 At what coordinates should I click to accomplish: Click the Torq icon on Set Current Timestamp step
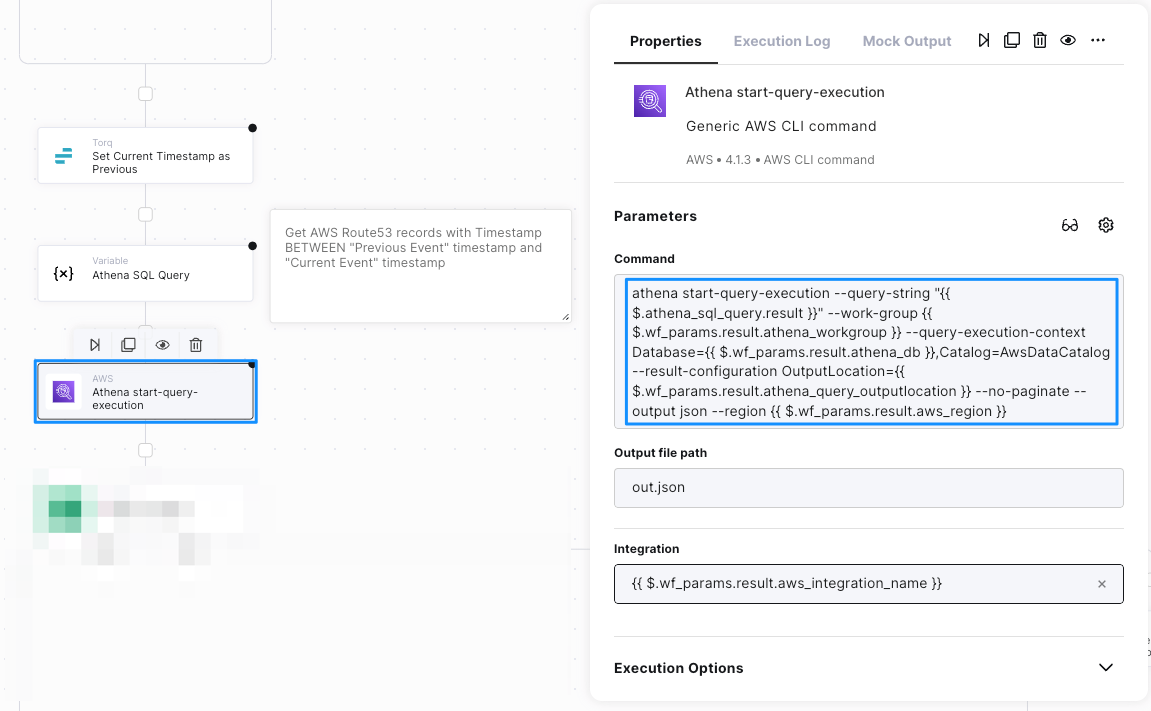(62, 155)
